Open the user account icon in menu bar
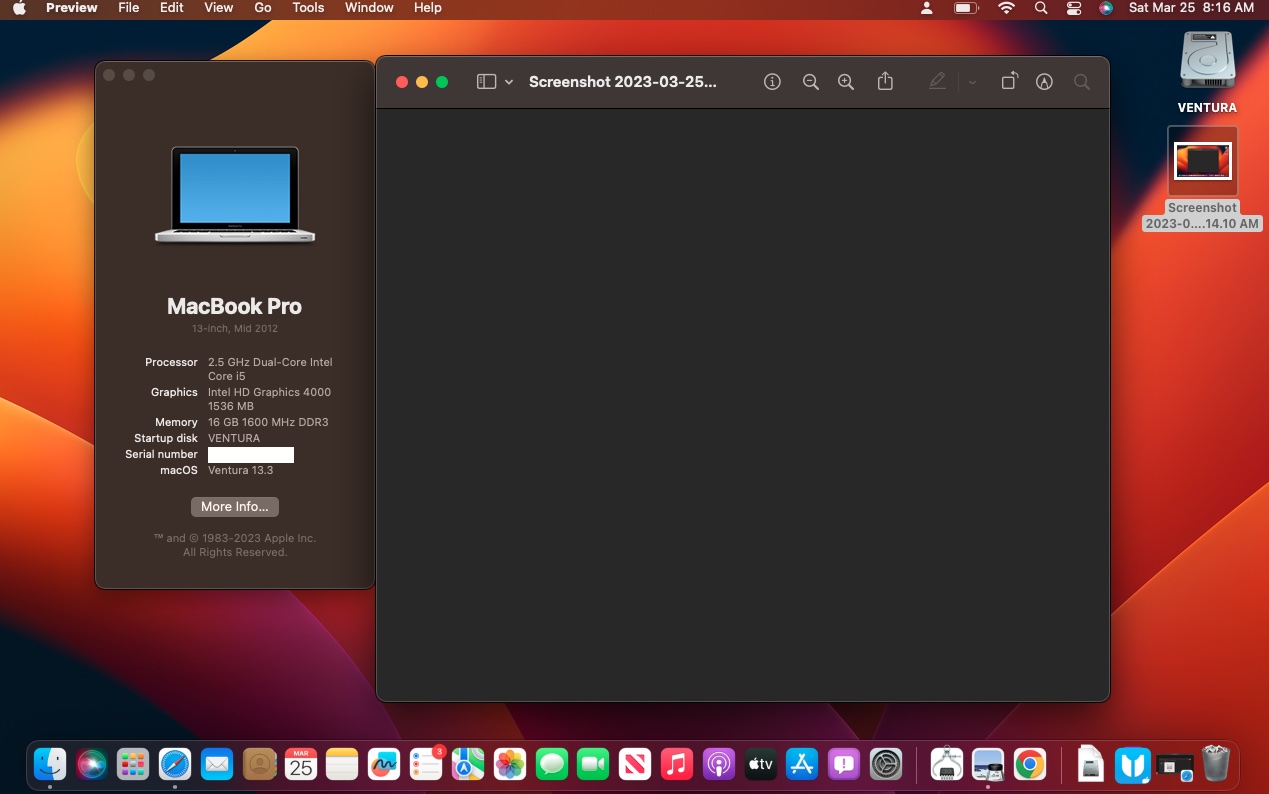Image resolution: width=1269 pixels, height=794 pixels. 927,8
